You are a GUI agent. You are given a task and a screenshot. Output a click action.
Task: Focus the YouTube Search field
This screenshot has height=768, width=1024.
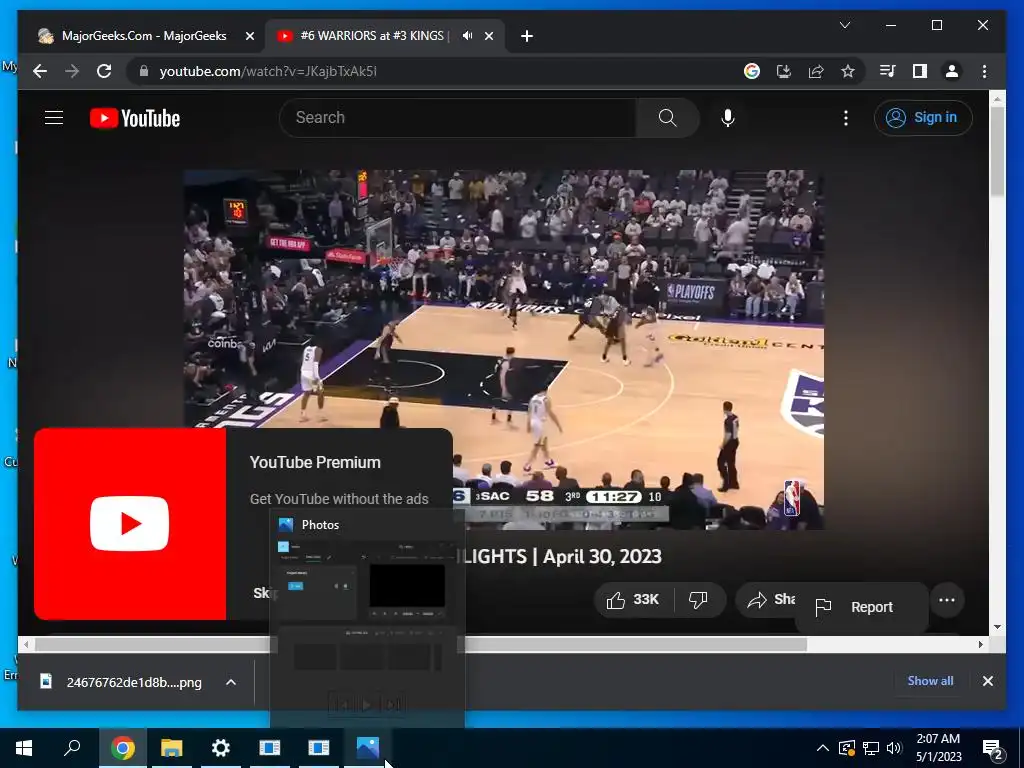(457, 118)
